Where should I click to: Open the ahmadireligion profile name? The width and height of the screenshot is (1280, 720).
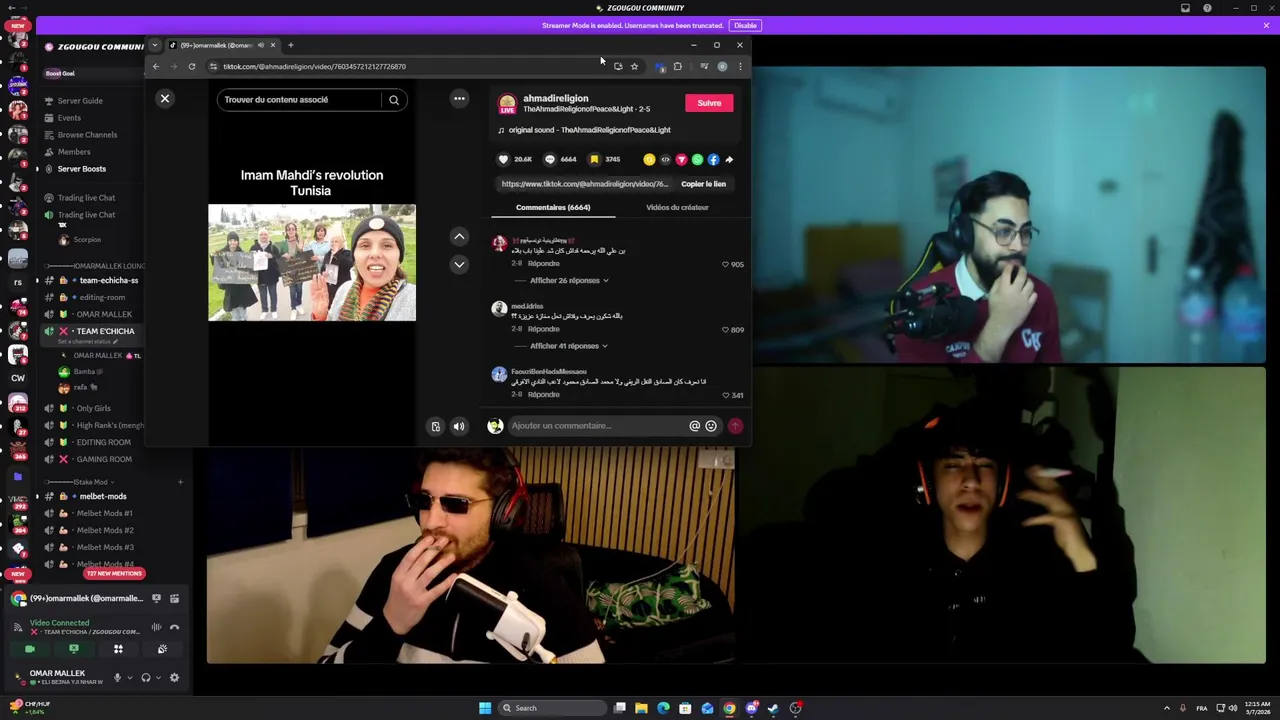pos(556,99)
